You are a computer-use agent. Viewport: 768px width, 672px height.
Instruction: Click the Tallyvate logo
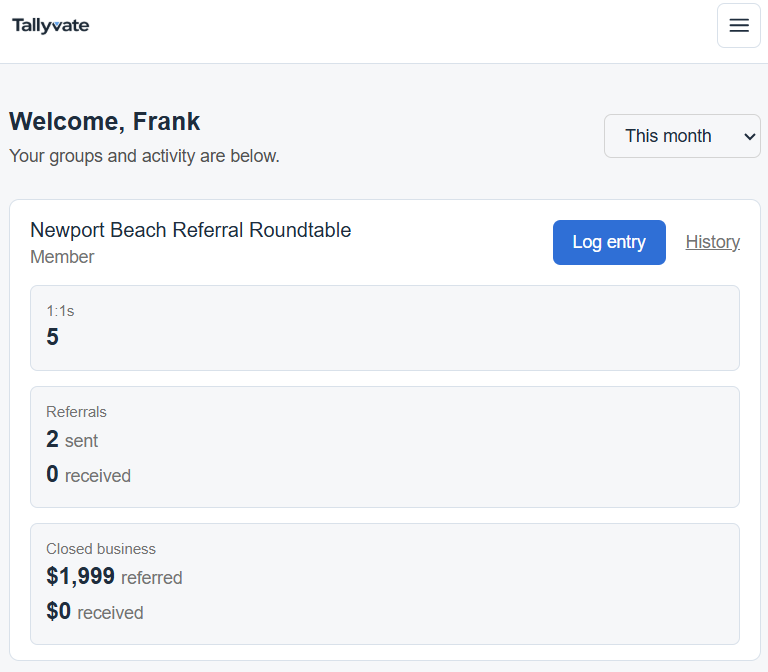pos(50,25)
